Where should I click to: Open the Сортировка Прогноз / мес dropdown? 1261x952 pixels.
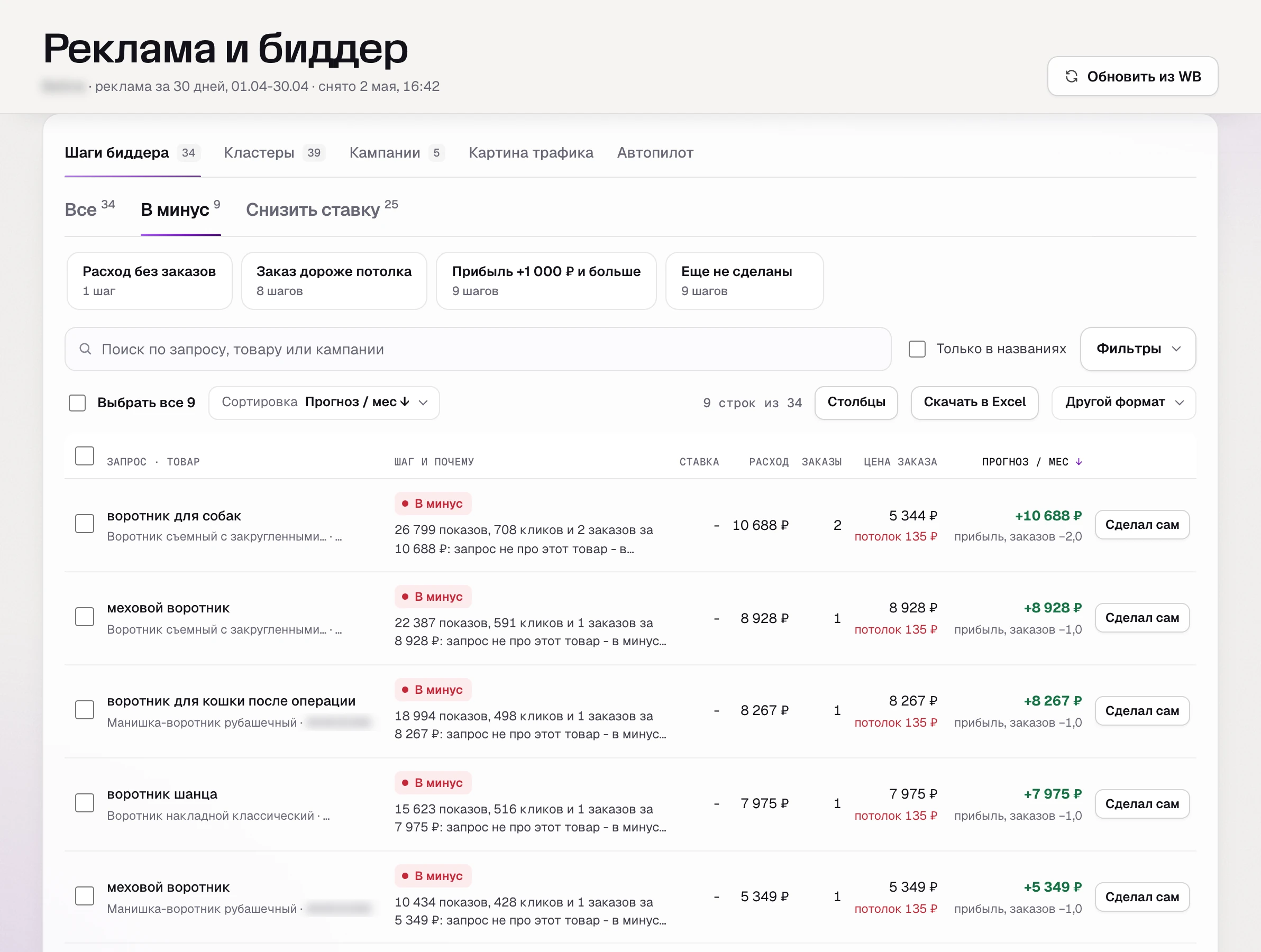(x=324, y=402)
